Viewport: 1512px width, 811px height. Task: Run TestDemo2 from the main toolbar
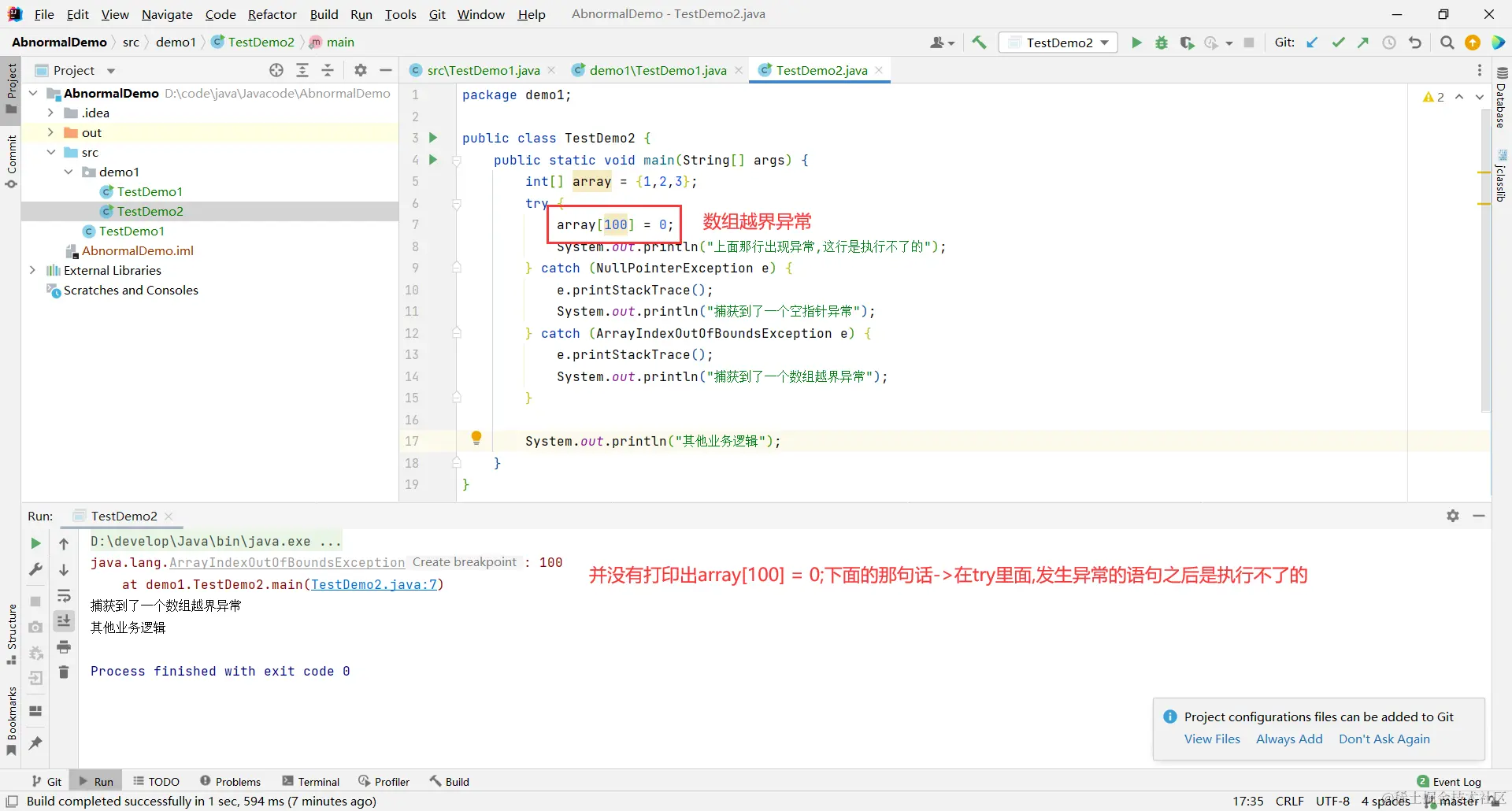[x=1136, y=43]
